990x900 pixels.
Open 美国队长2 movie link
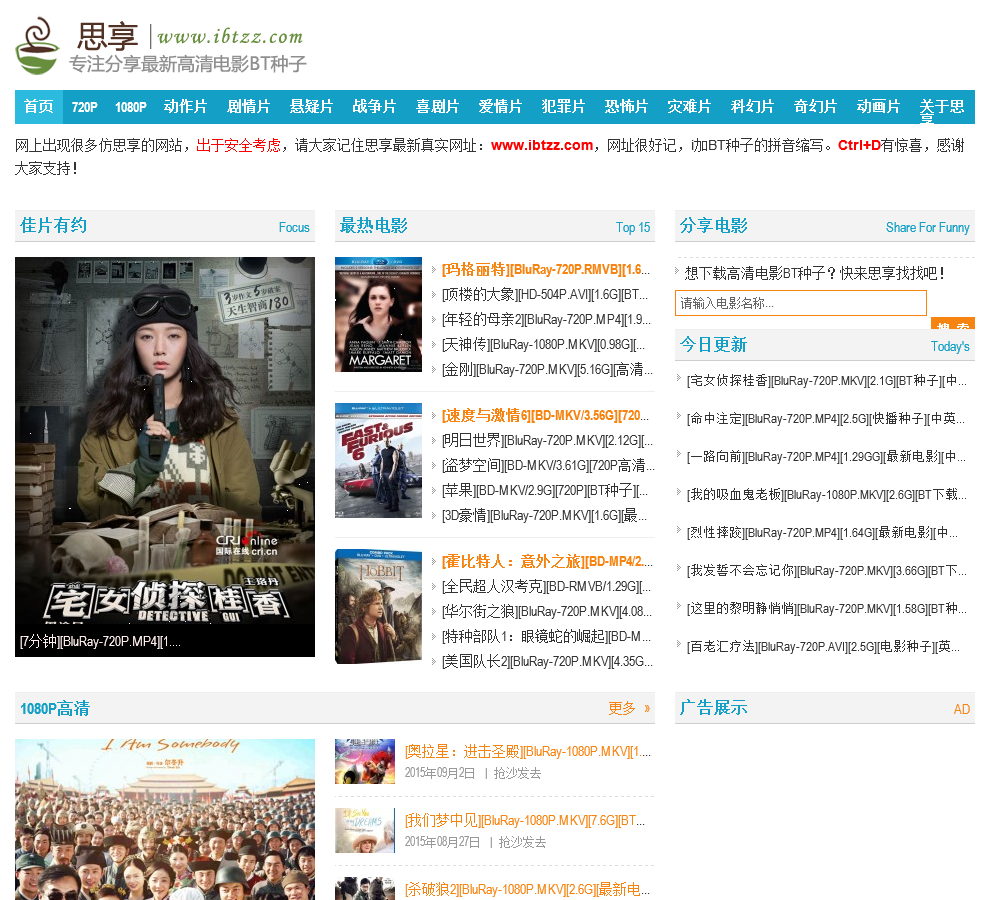tap(547, 661)
